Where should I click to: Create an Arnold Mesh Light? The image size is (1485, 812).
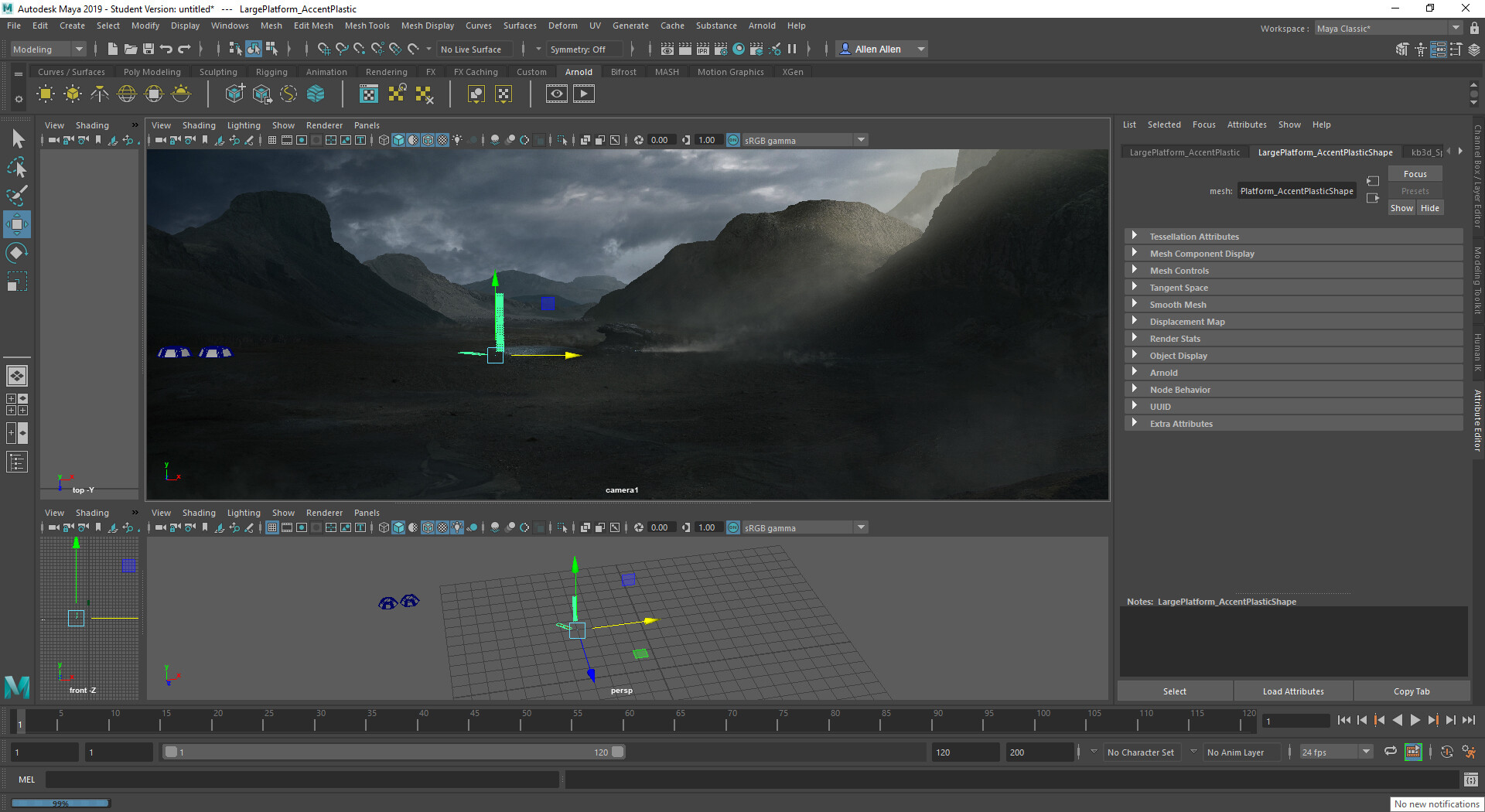[73, 94]
